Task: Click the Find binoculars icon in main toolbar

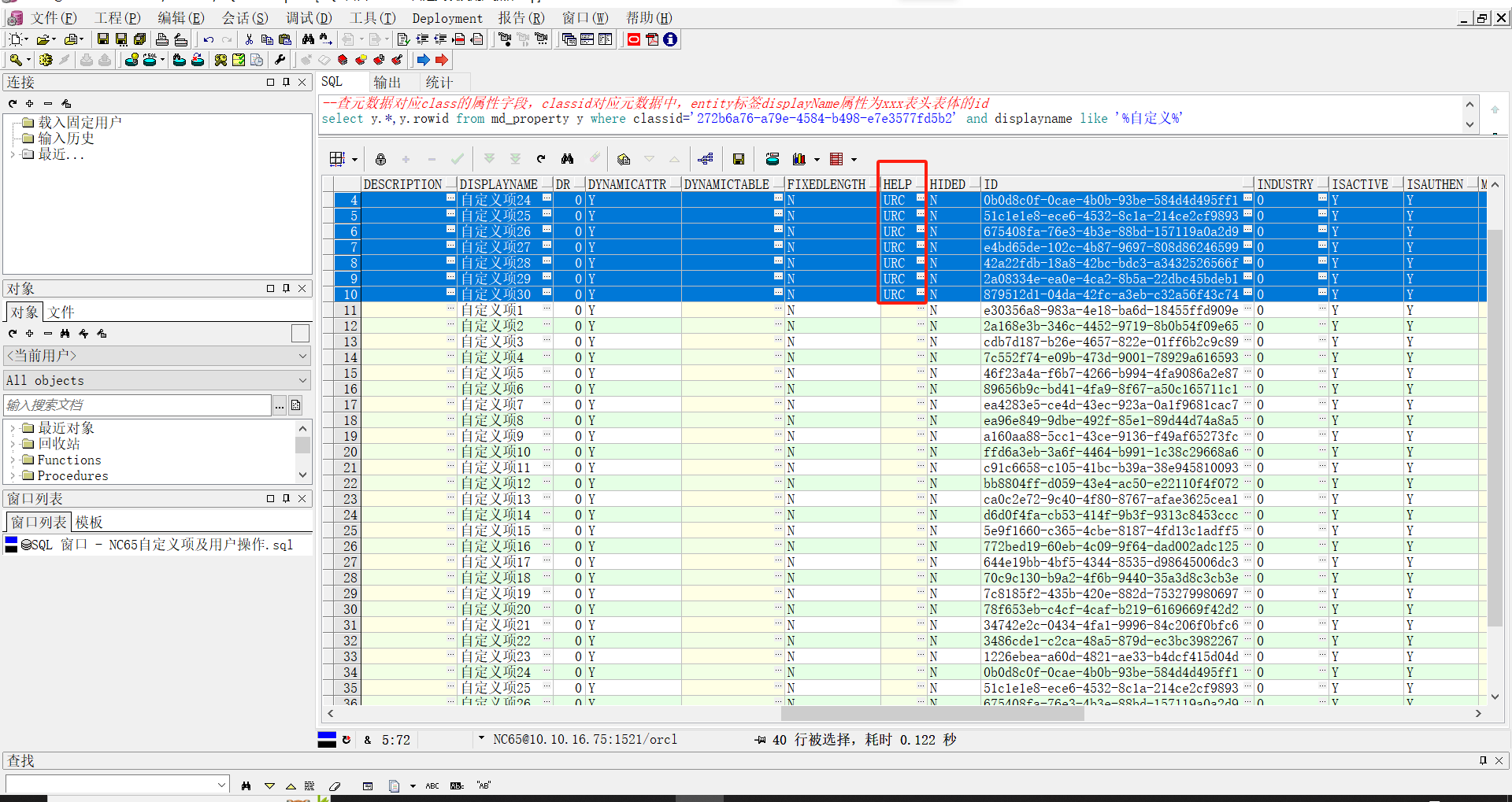Action: (x=308, y=39)
